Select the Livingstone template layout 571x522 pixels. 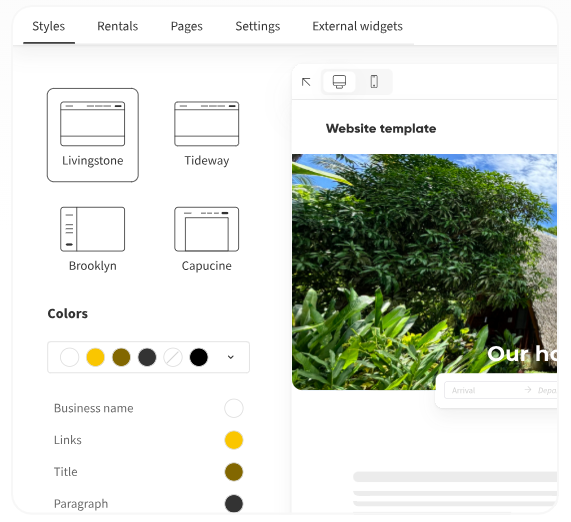point(92,135)
